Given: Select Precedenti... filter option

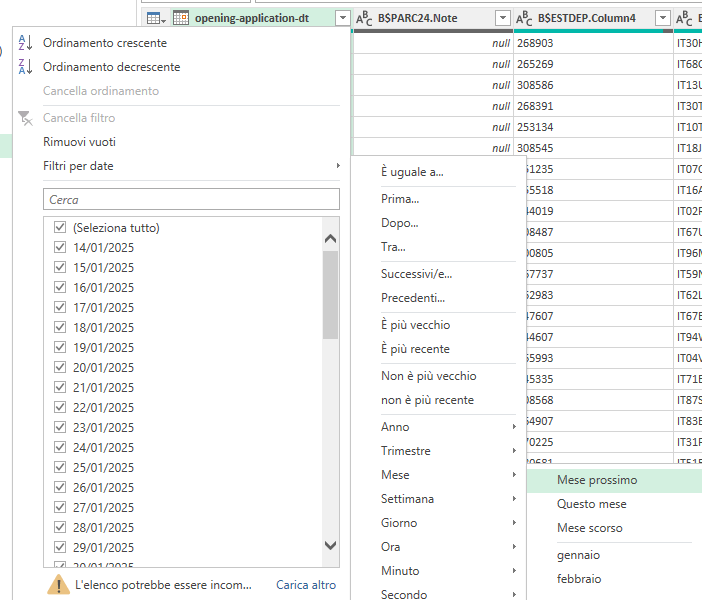Looking at the screenshot, I should [413, 298].
